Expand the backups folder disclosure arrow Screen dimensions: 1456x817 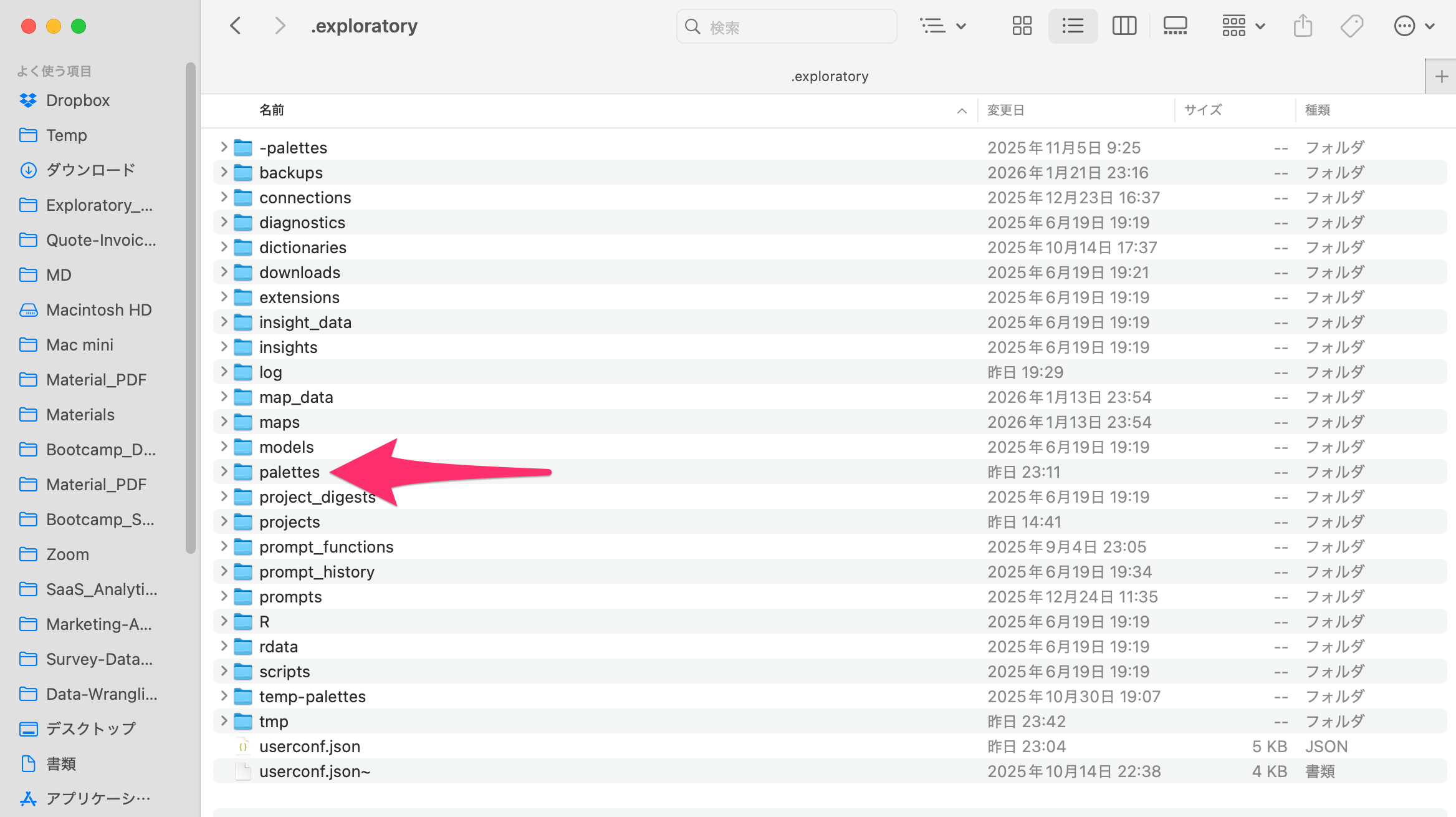click(224, 172)
